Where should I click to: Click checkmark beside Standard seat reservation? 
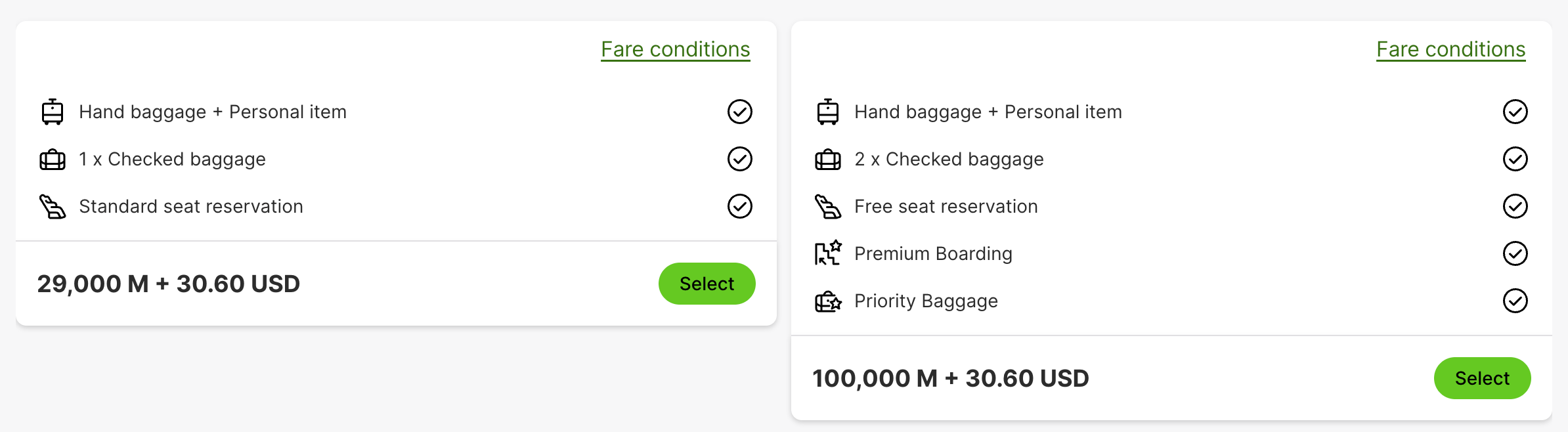740,206
